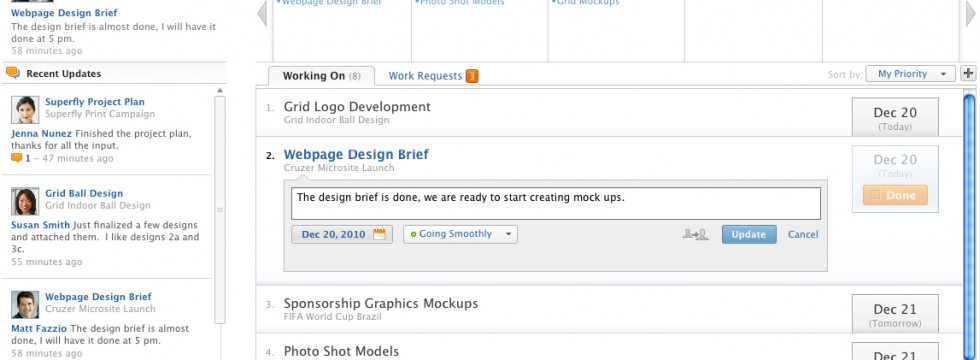Click the plus icon next to Sort by
This screenshot has height=360, width=980.
coord(968,74)
